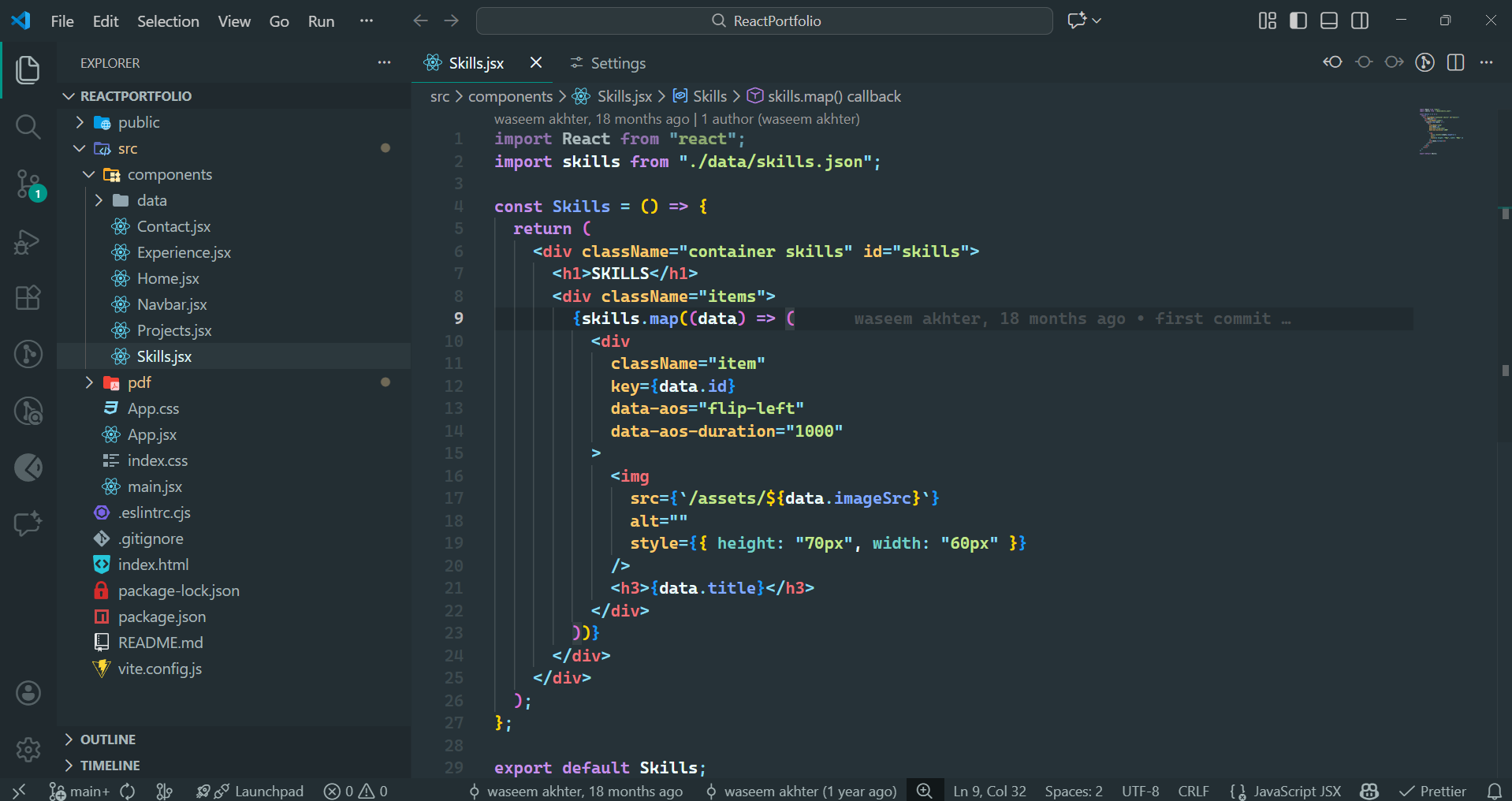Toggle the Panel visibility
The image size is (1512, 801).
tap(1328, 20)
